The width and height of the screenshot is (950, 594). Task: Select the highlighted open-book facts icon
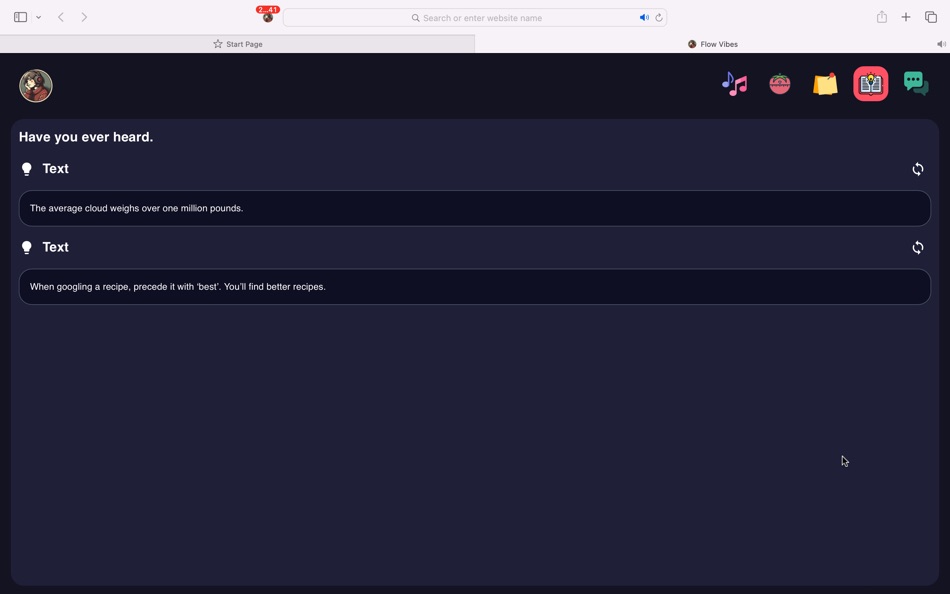(871, 84)
